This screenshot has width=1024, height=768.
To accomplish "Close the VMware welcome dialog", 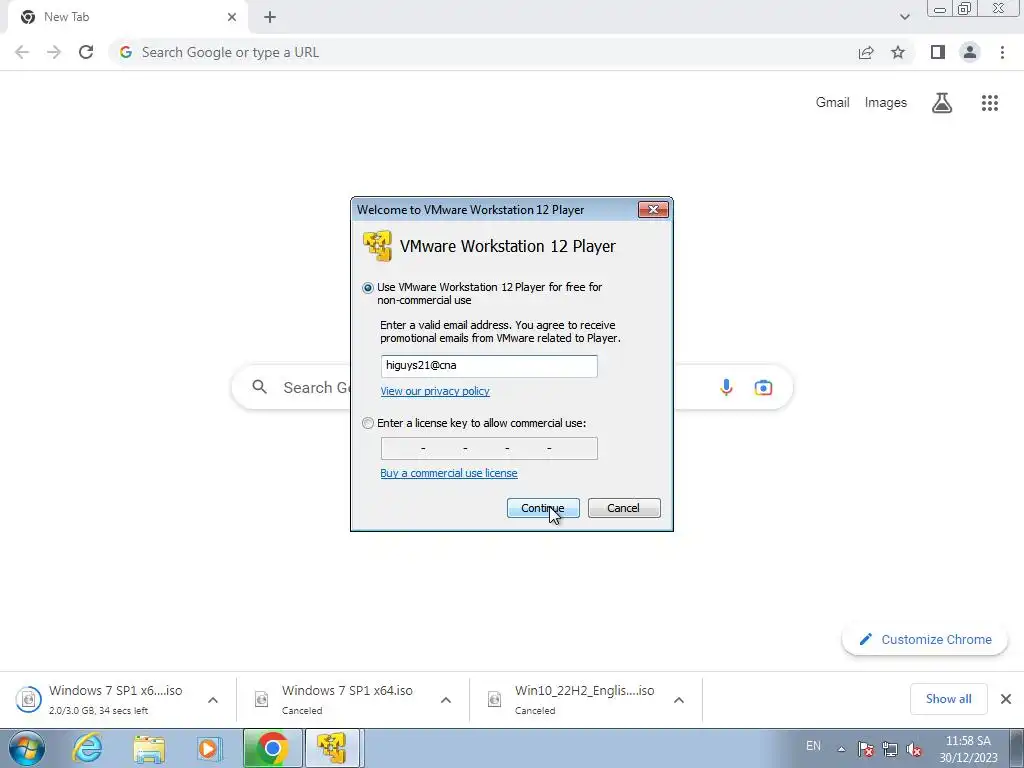I will pyautogui.click(x=653, y=210).
